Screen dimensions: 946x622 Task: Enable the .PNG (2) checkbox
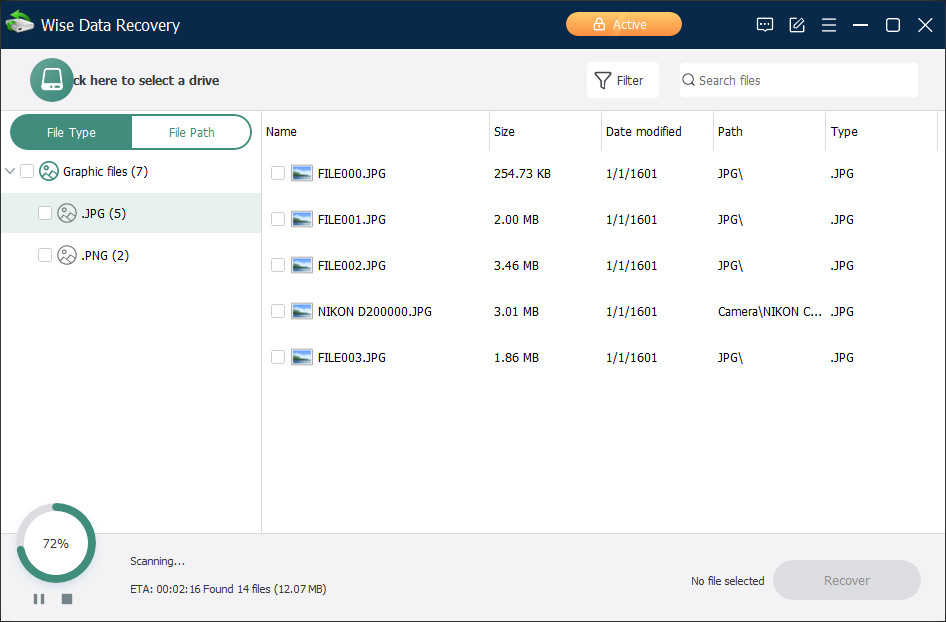click(45, 255)
